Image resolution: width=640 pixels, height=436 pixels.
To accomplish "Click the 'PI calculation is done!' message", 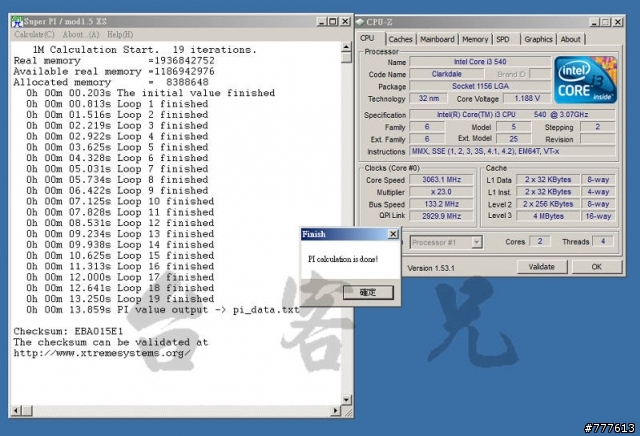I will (343, 259).
